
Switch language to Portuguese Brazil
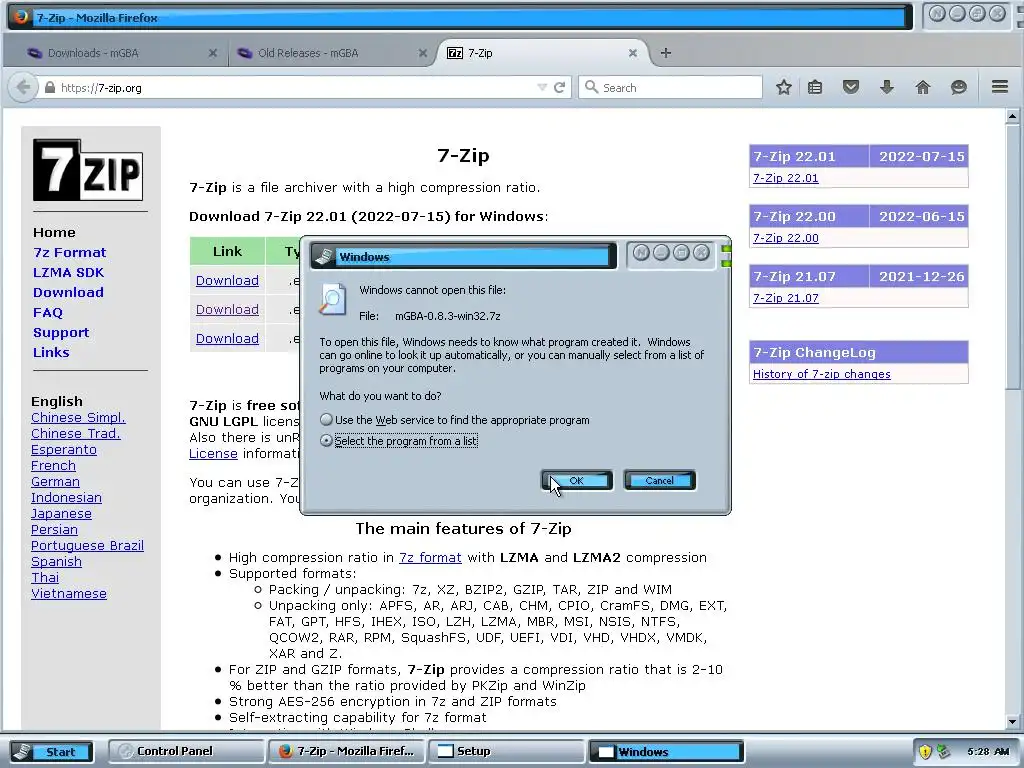click(88, 545)
